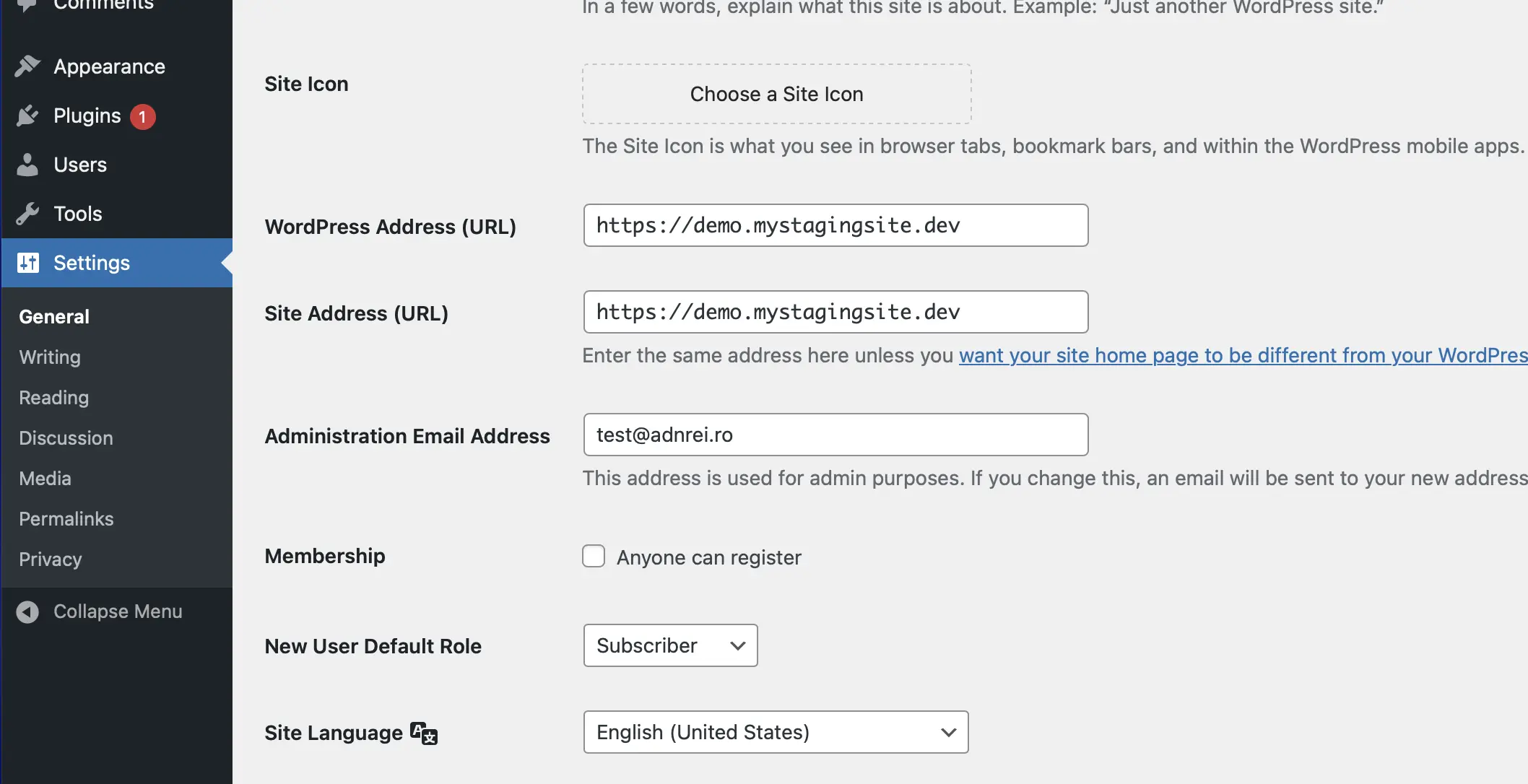
Task: Open the New User Default Role dropdown
Action: (670, 645)
